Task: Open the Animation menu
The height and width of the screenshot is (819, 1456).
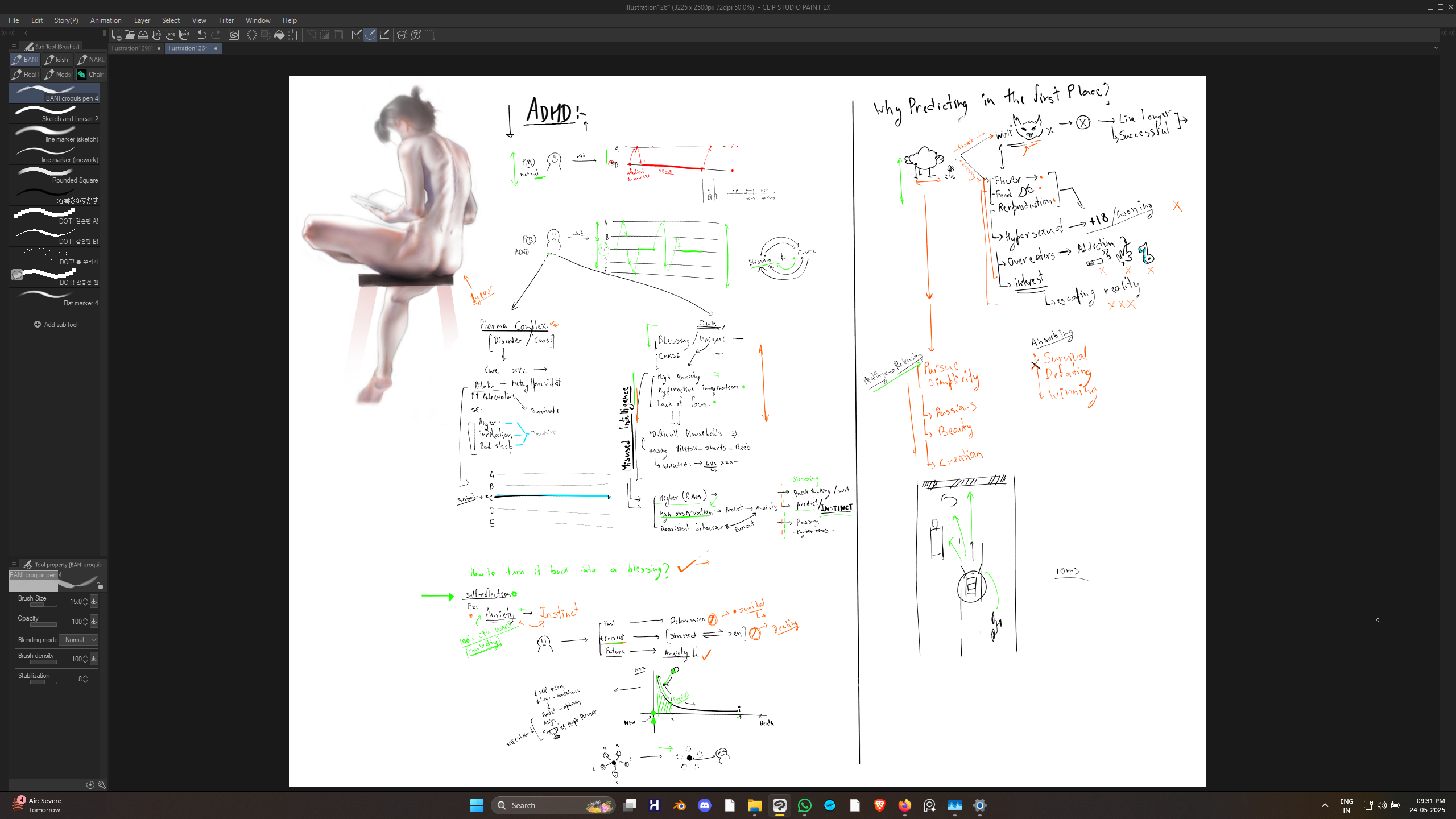Action: 106,20
